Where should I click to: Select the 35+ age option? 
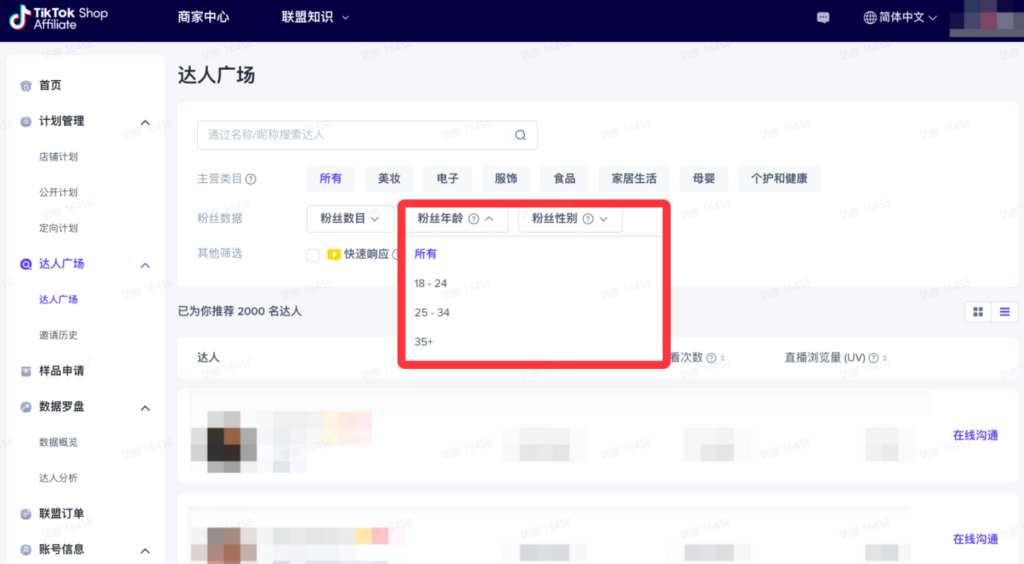click(423, 342)
